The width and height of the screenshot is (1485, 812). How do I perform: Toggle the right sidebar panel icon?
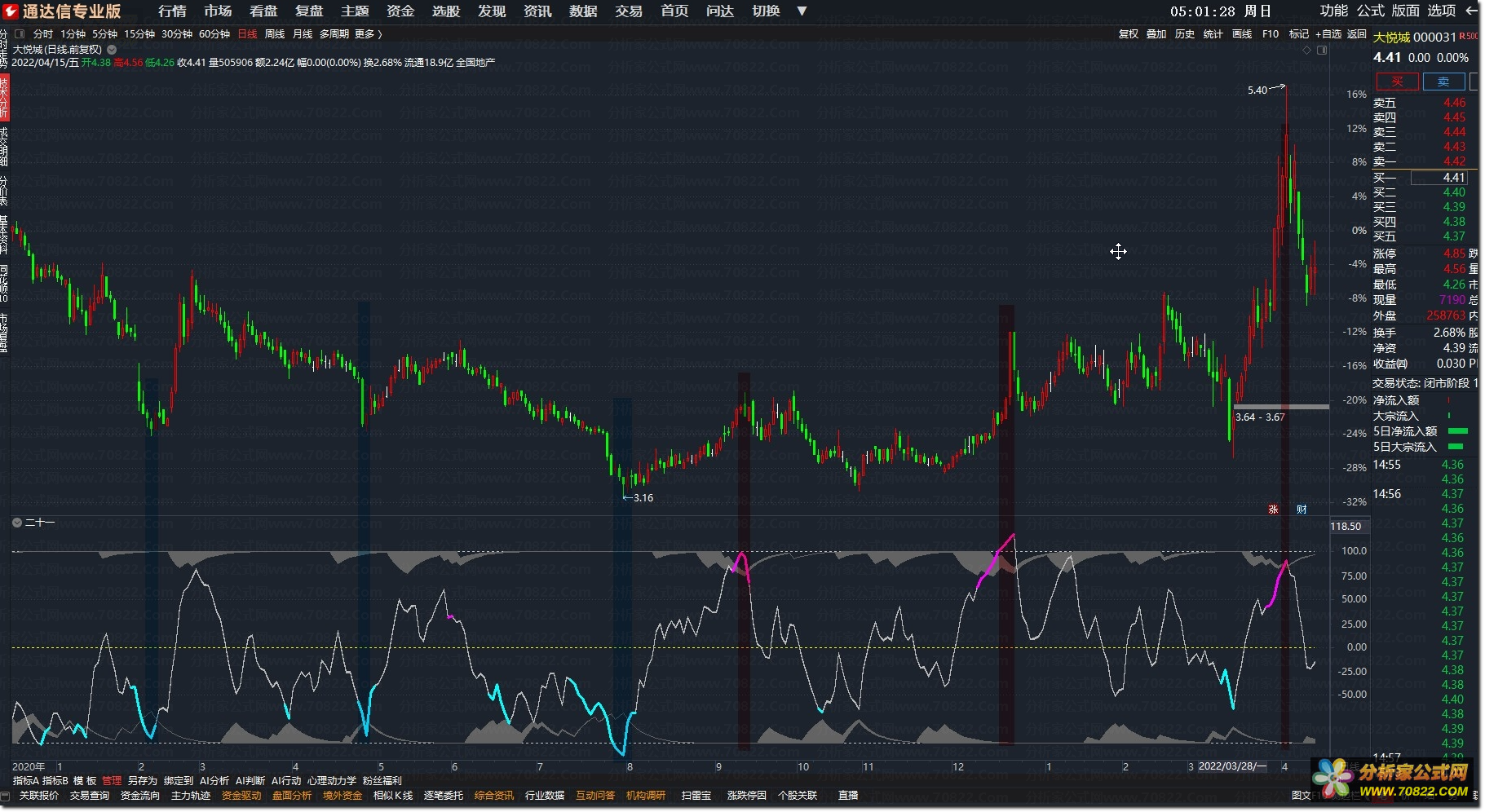click(x=1322, y=50)
